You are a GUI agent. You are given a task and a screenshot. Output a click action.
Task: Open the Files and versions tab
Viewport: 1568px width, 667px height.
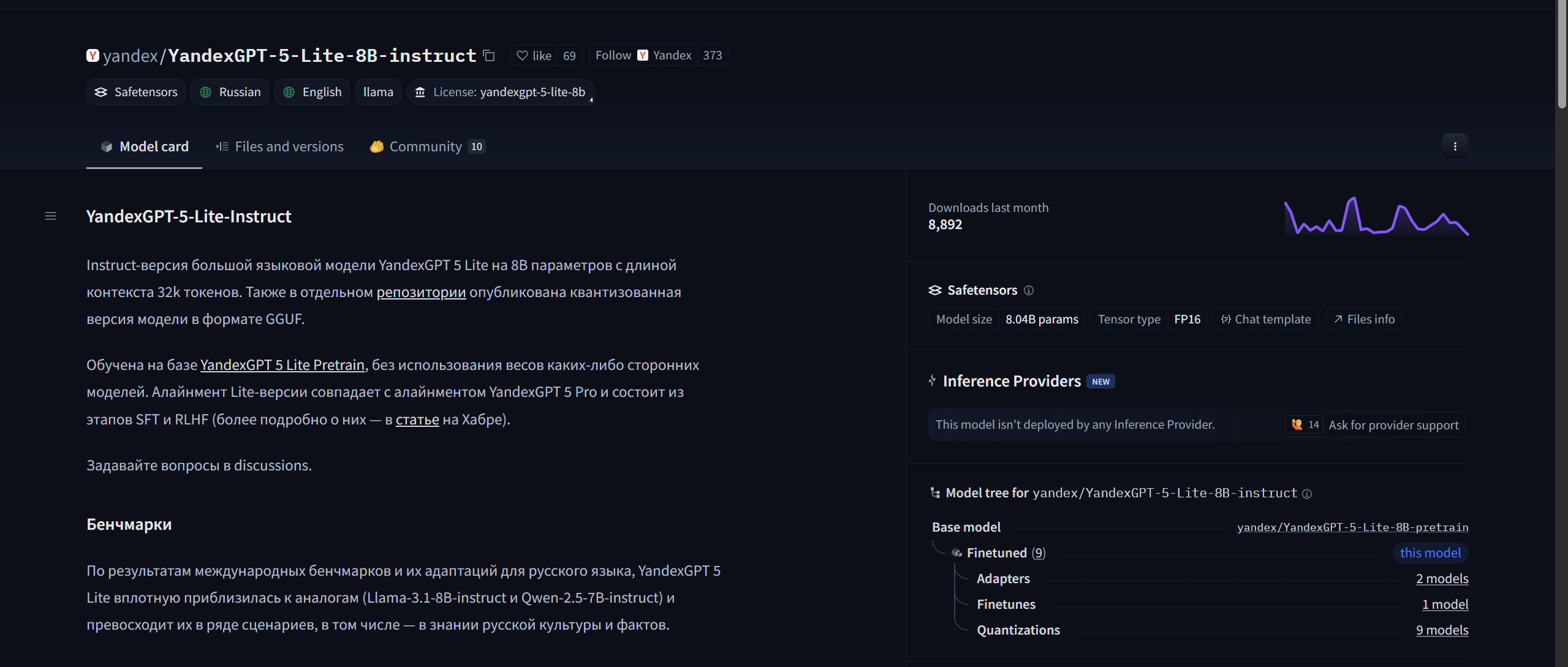[x=280, y=146]
